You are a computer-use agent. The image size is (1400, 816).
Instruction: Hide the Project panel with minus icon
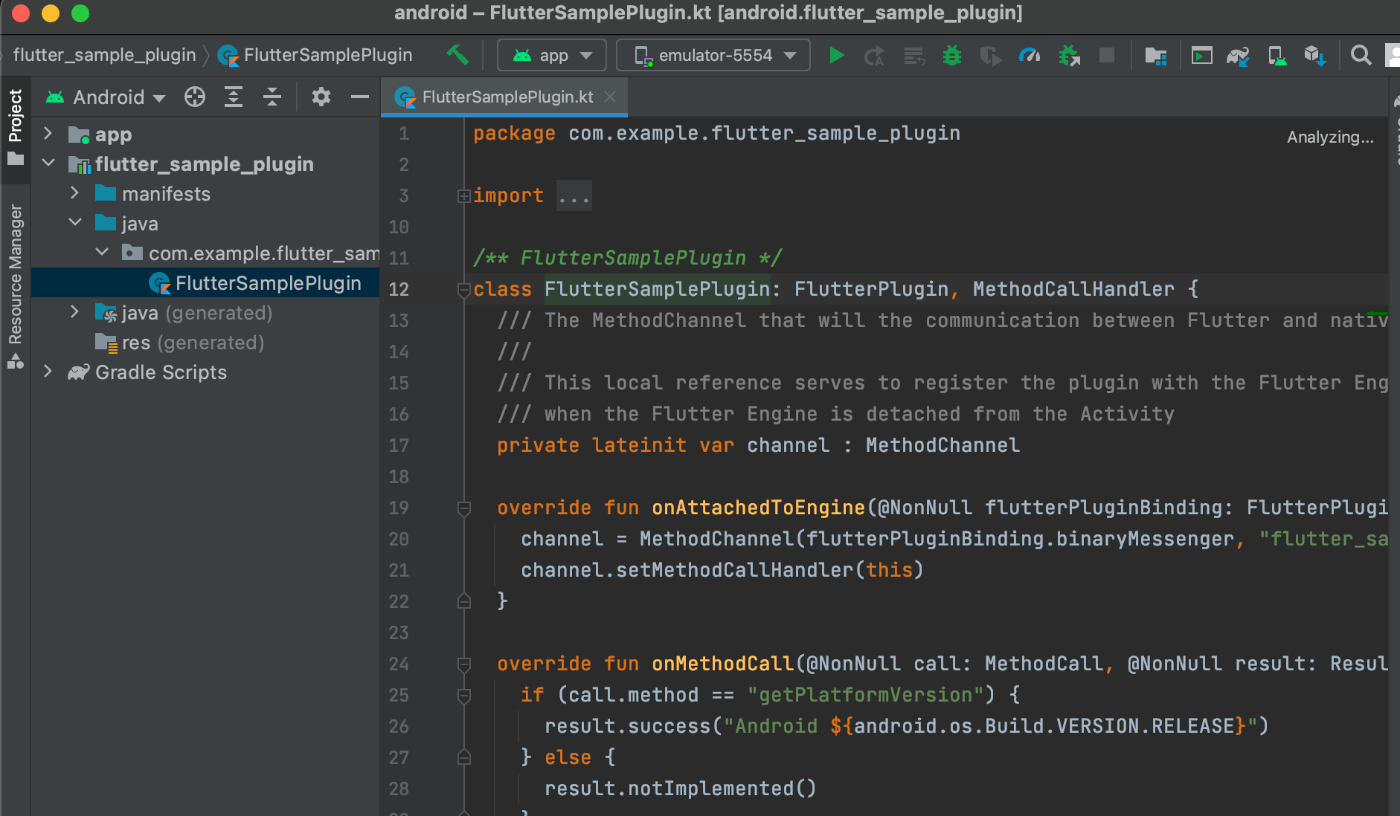click(x=360, y=97)
